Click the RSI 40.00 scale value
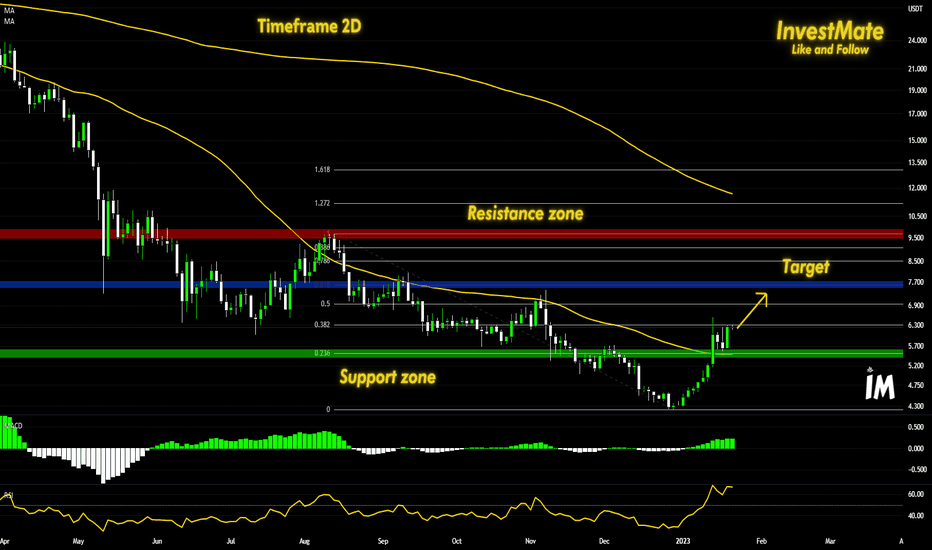Screen dimensions: 932x550 (x=916, y=516)
